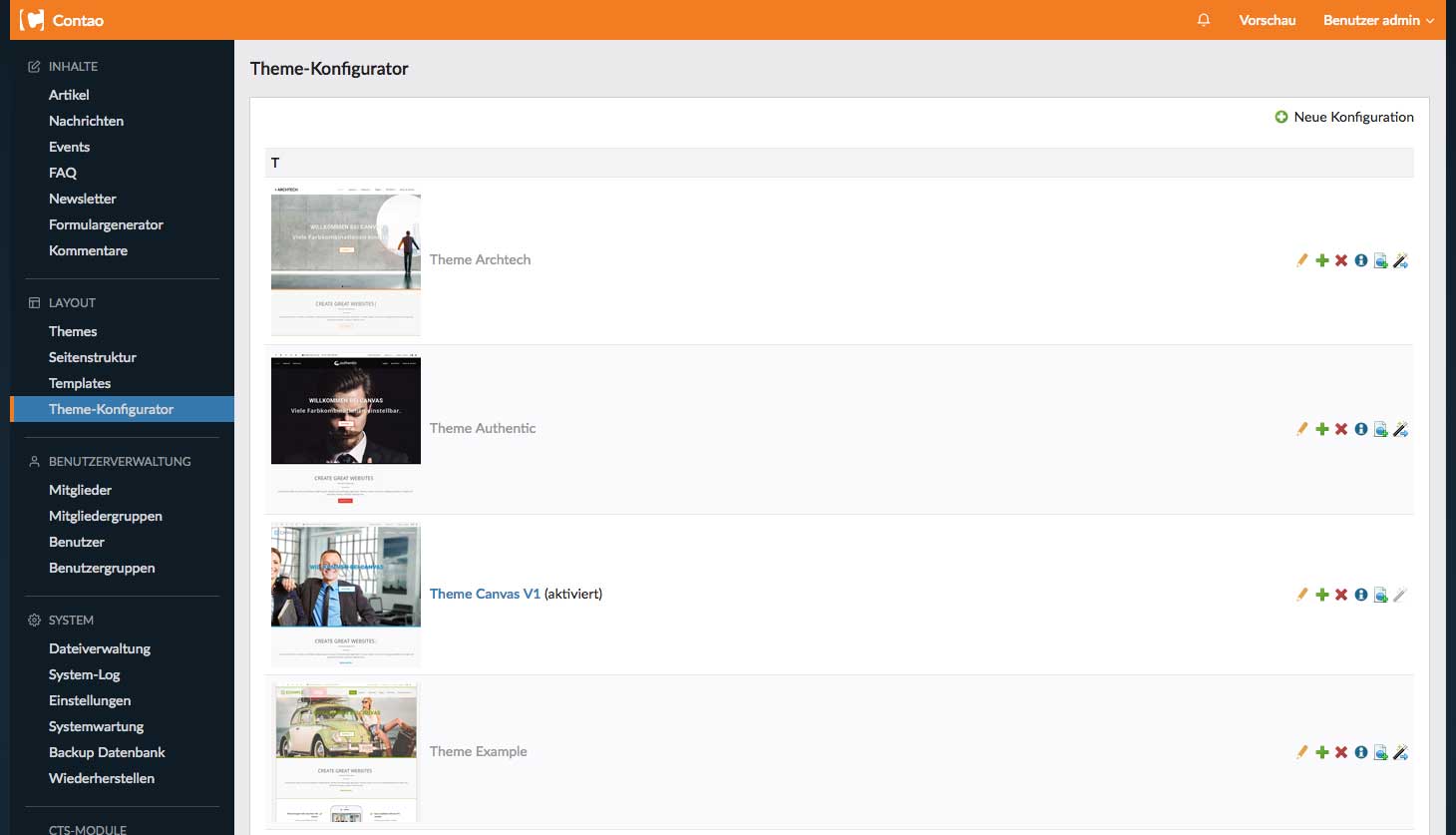This screenshot has height=835, width=1456.
Task: Edit the Theme Archtech configuration with pencil
Action: 1301,260
